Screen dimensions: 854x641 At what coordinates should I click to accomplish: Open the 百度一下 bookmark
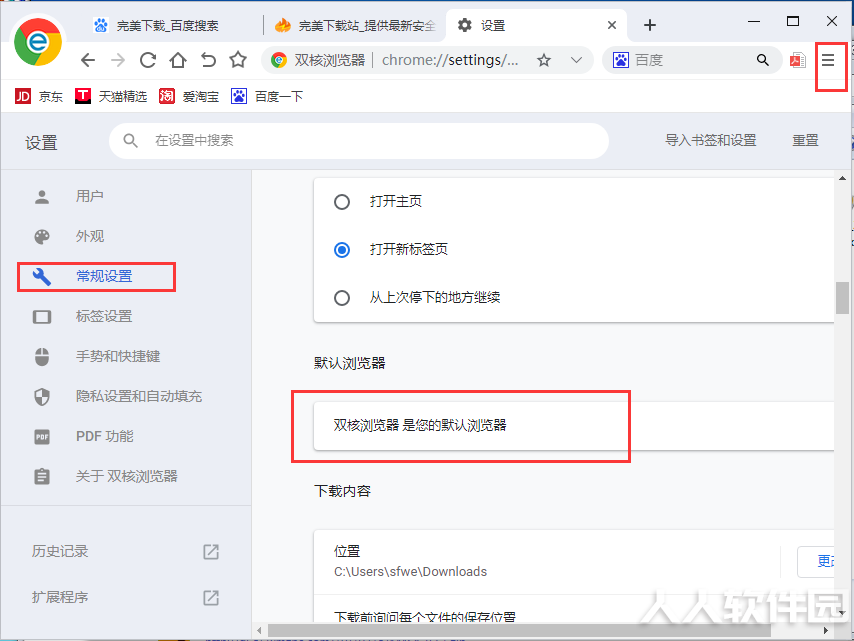pos(267,96)
